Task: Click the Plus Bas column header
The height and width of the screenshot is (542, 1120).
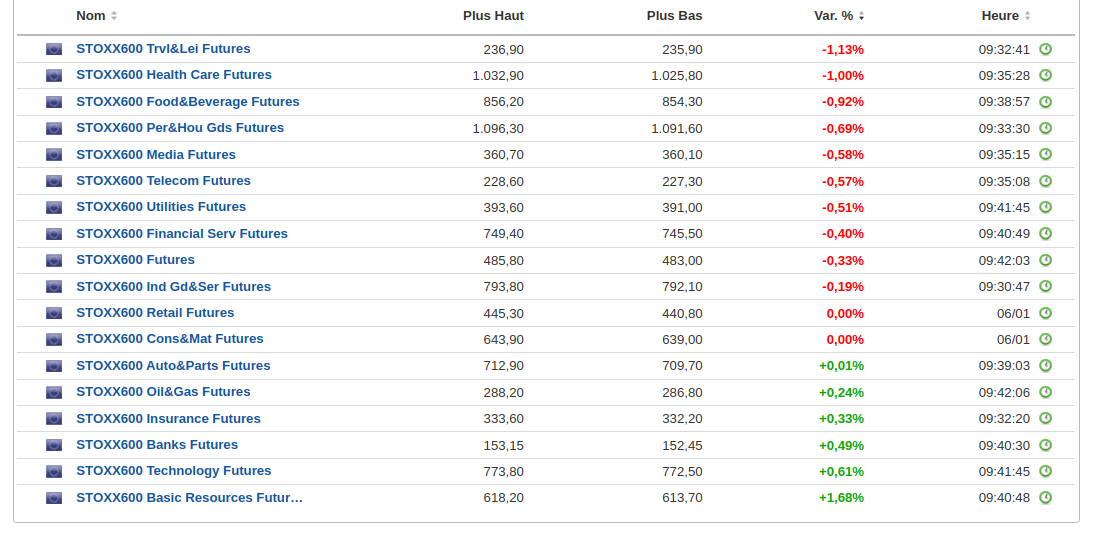Action: 674,16
